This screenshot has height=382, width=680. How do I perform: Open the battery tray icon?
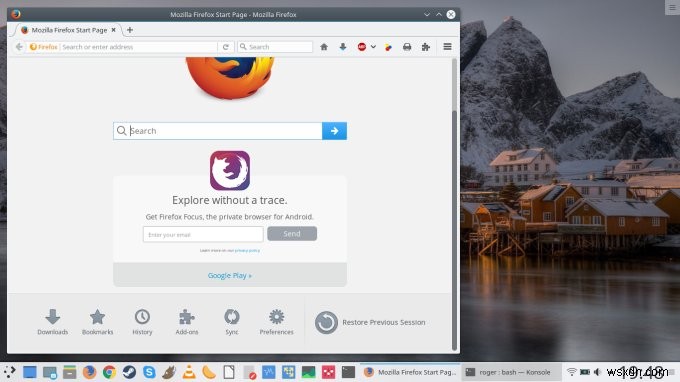[x=585, y=372]
